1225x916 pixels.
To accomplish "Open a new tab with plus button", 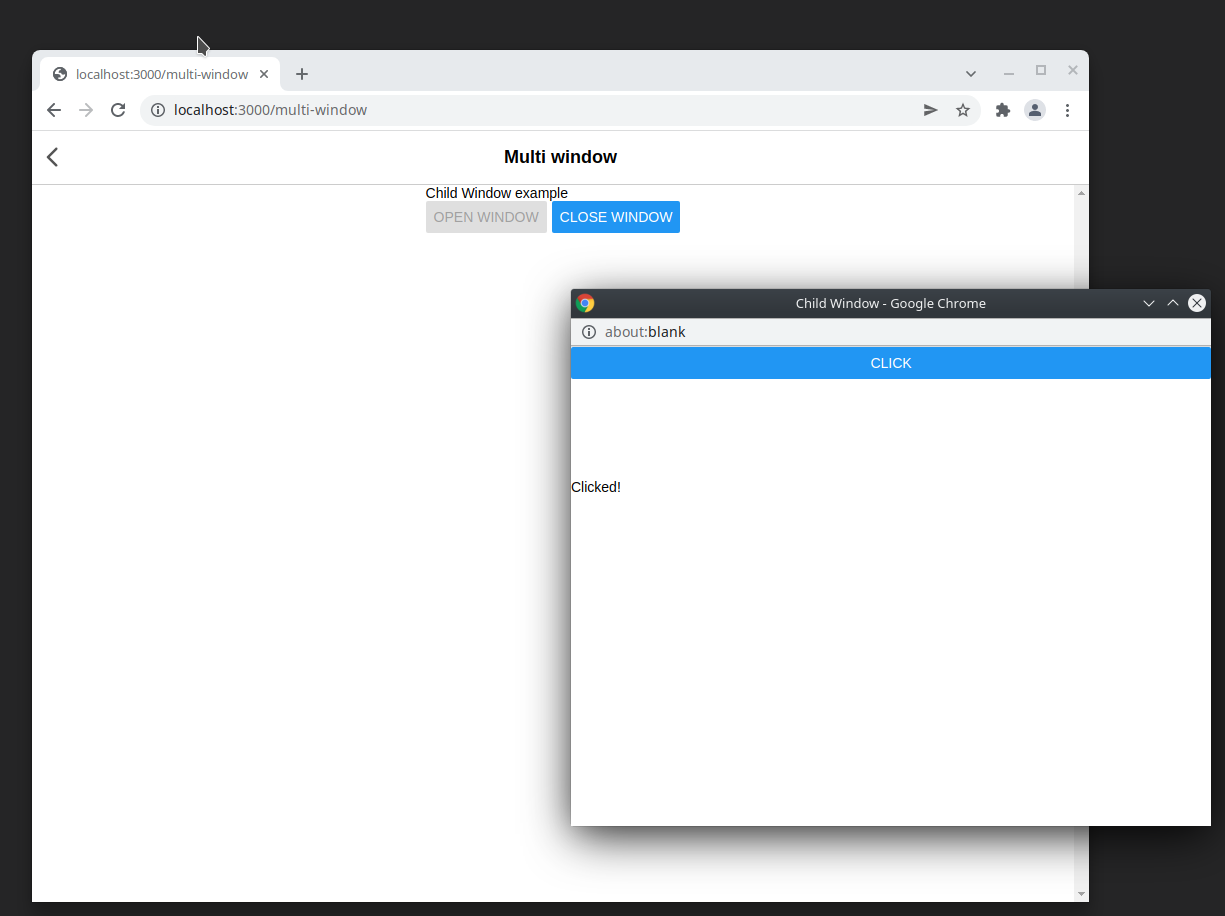I will [302, 74].
